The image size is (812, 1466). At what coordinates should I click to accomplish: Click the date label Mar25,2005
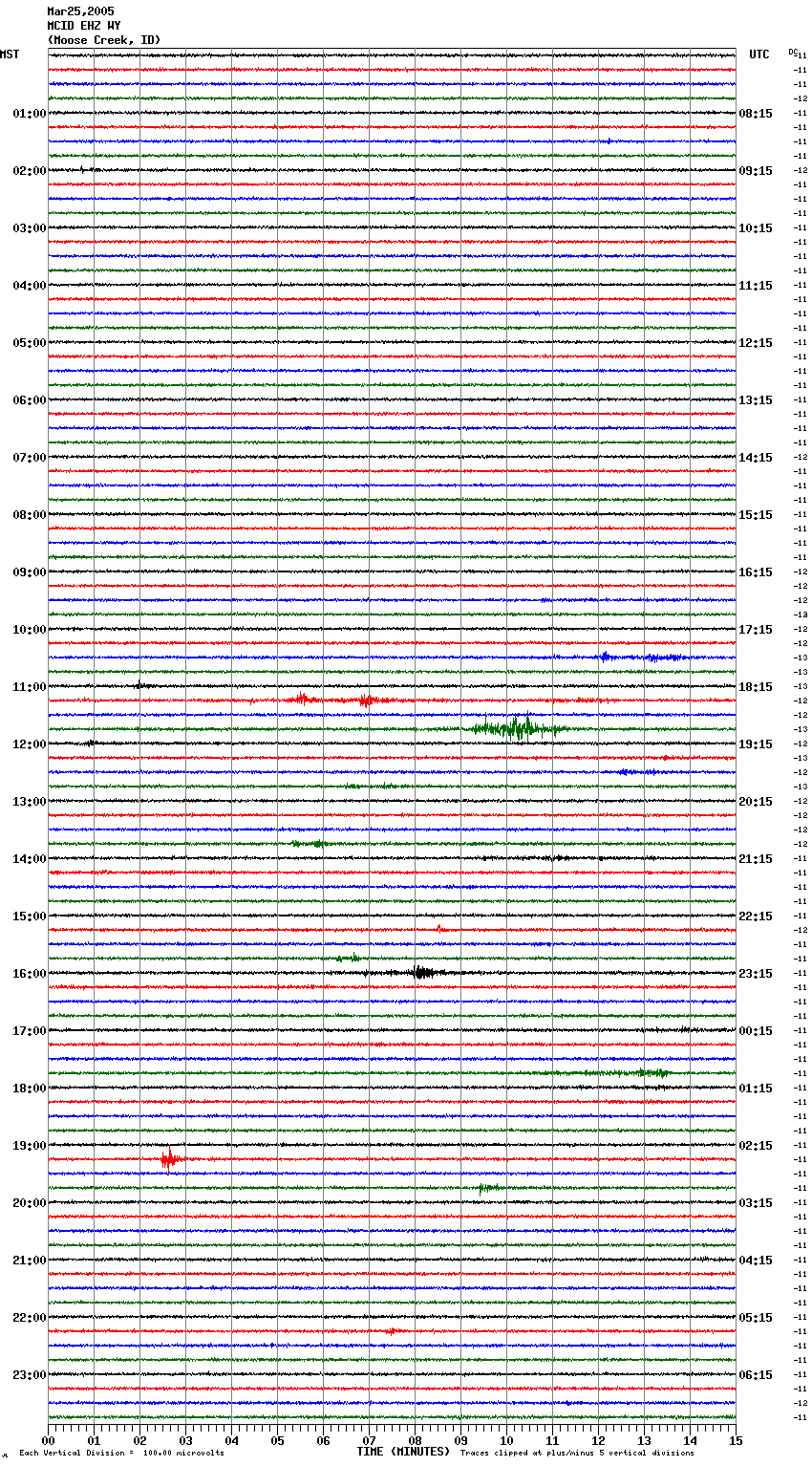tap(80, 11)
